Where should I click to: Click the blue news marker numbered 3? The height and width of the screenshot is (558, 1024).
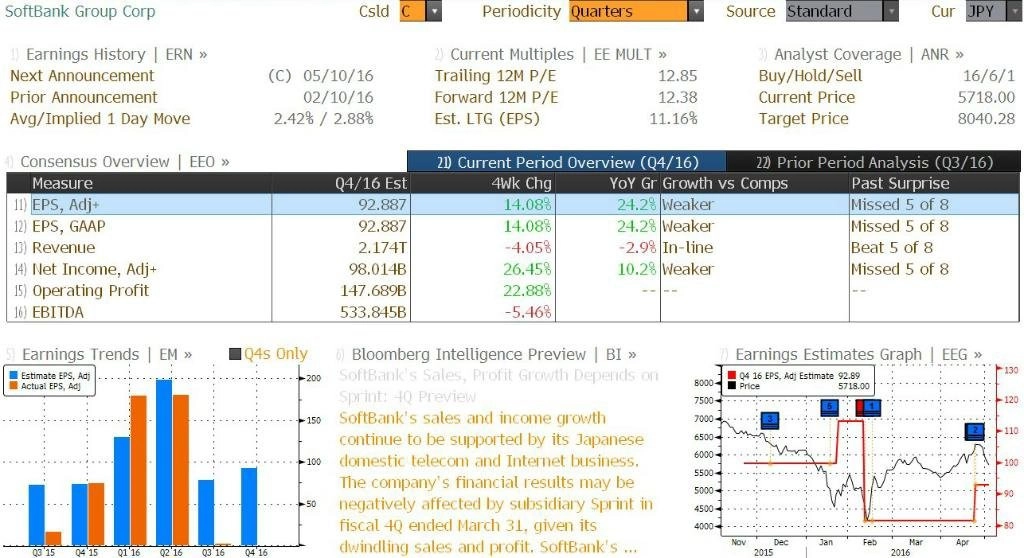pyautogui.click(x=770, y=420)
